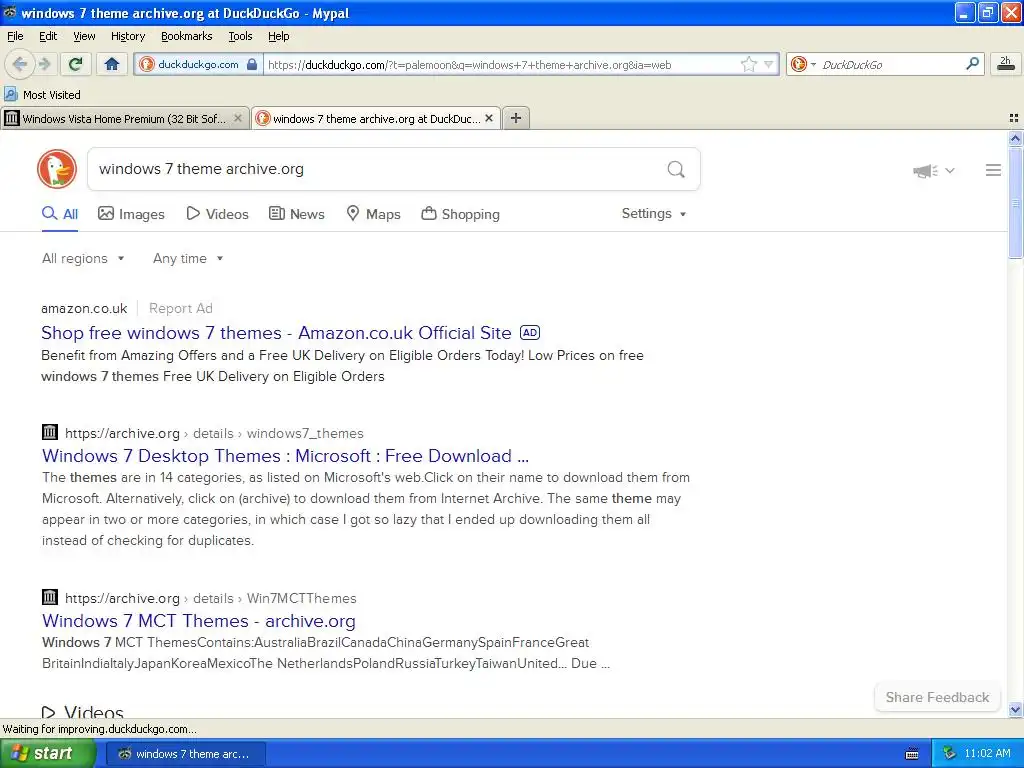Expand the chevron next to megaphone
The image size is (1024, 768).
point(950,171)
